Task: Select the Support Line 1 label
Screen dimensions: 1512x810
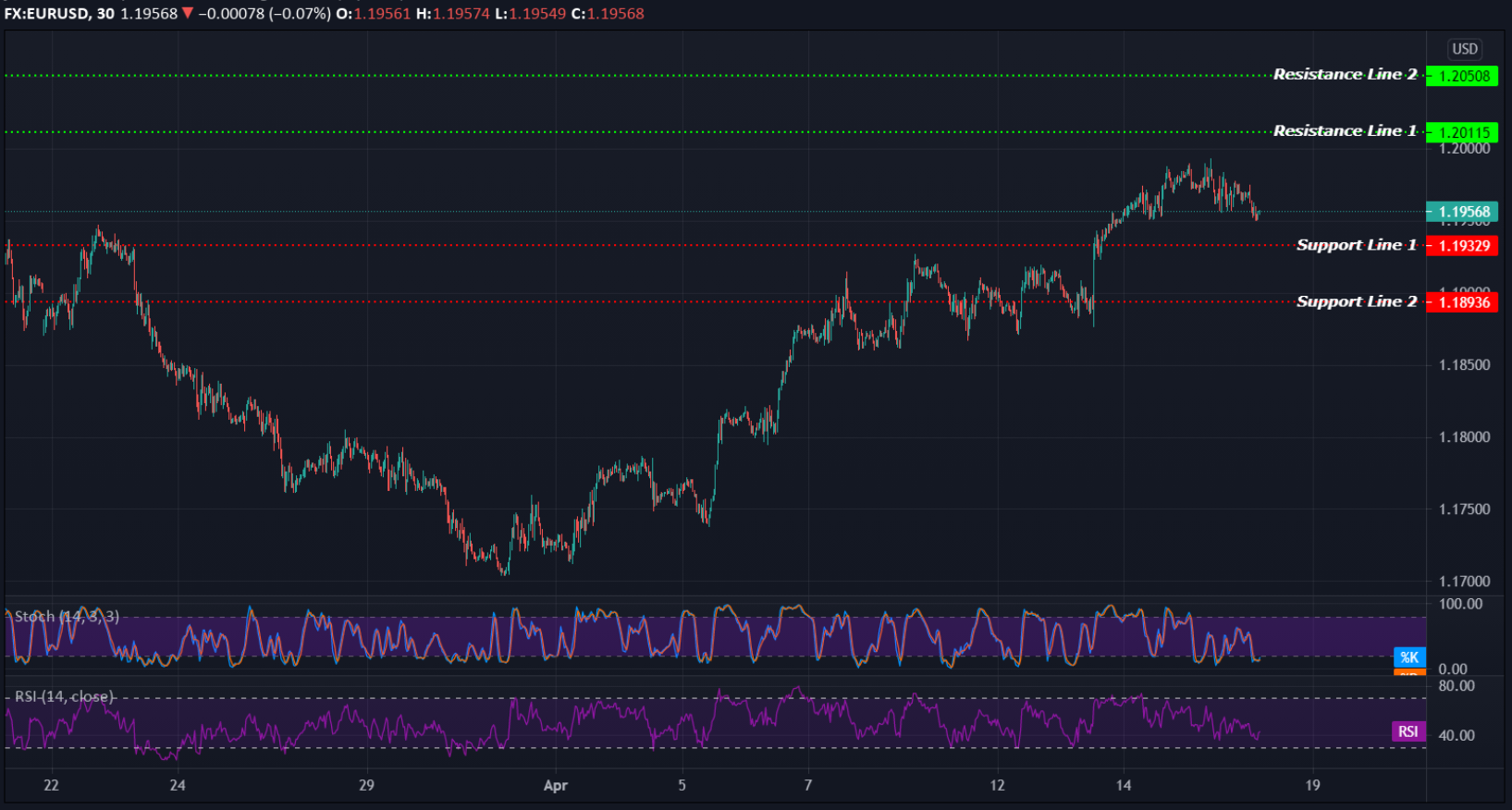Action: coord(1357,245)
